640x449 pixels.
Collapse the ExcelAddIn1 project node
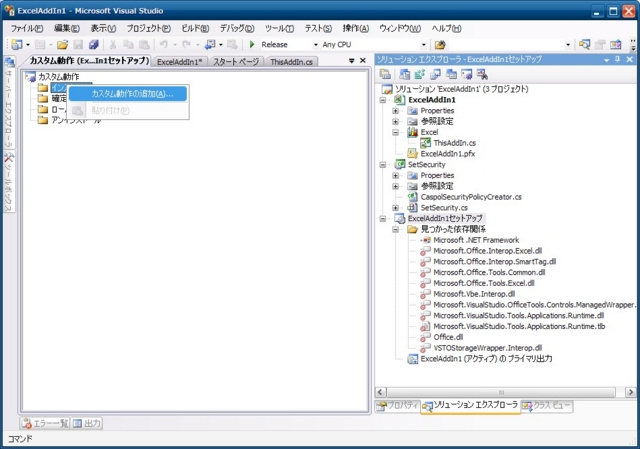[383, 100]
